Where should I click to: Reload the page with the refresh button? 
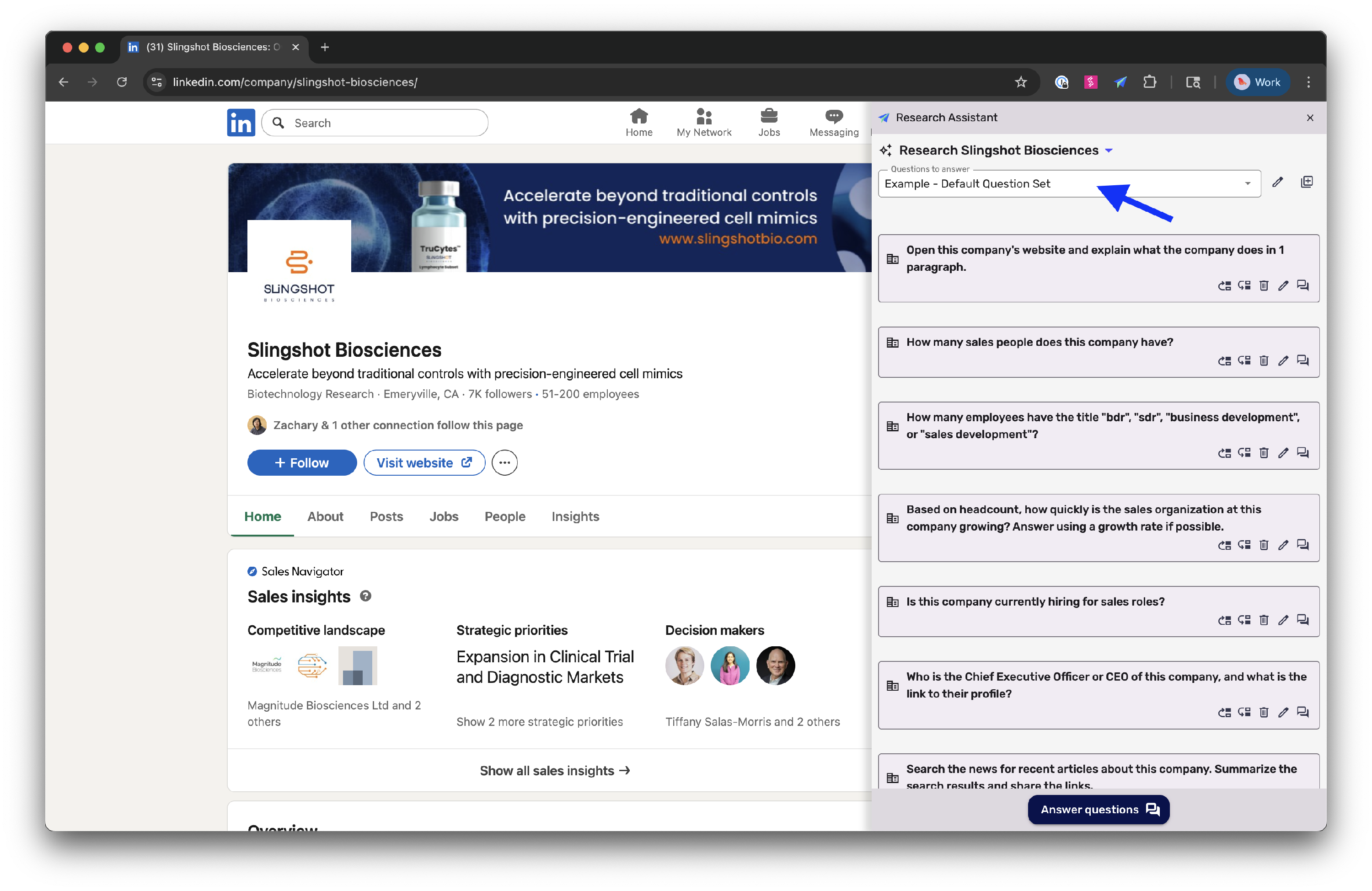(122, 82)
